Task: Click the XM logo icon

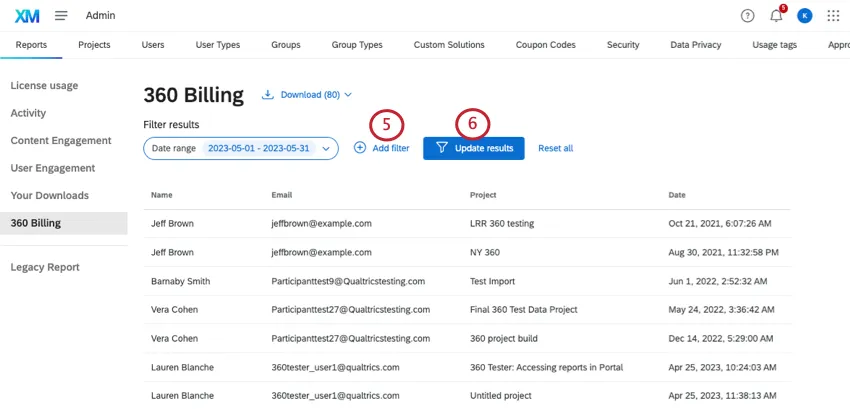Action: click(27, 16)
